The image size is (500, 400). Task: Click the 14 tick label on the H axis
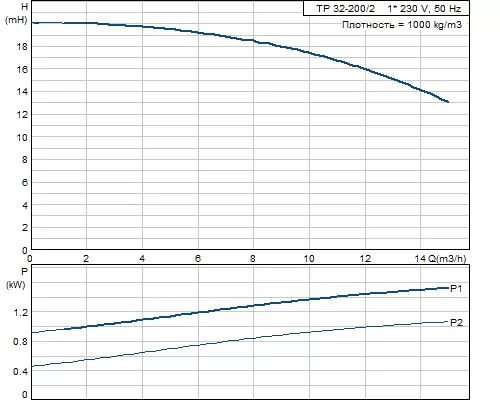[x=22, y=92]
